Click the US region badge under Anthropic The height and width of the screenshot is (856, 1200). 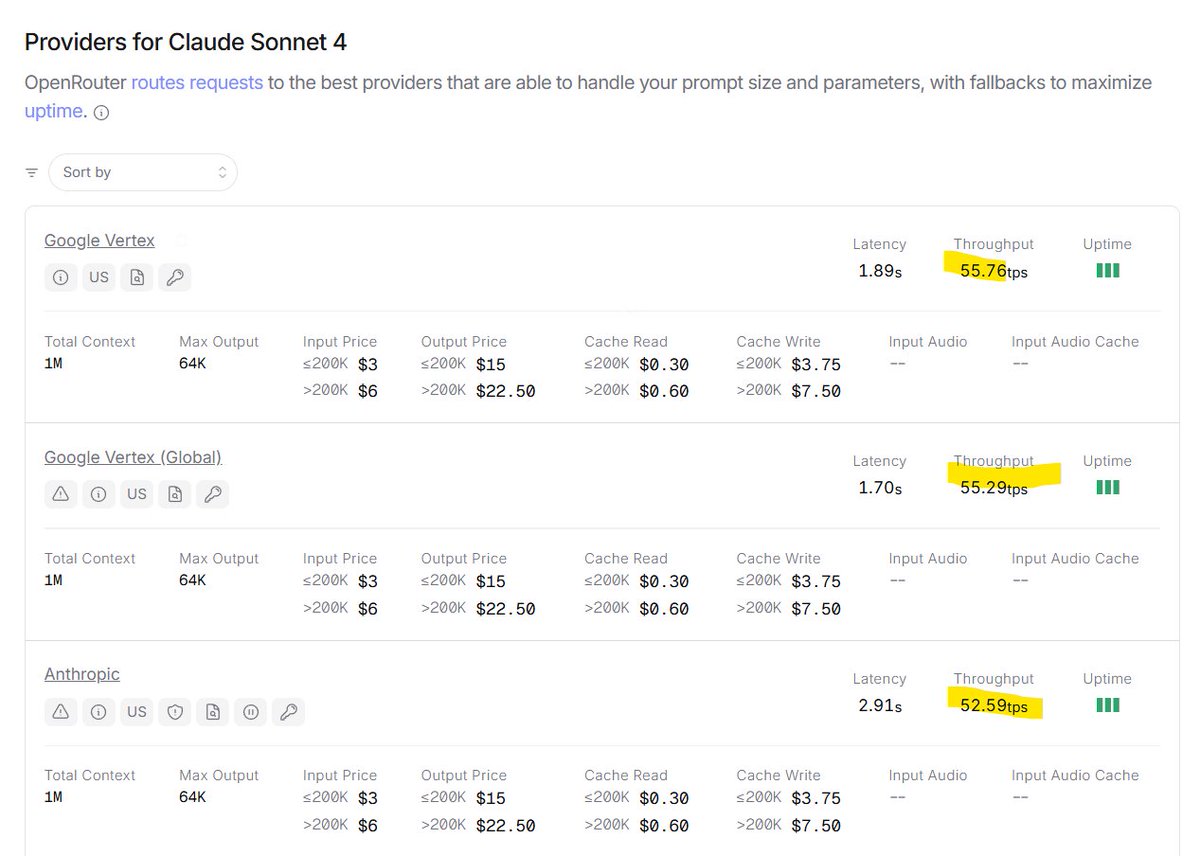coord(137,712)
